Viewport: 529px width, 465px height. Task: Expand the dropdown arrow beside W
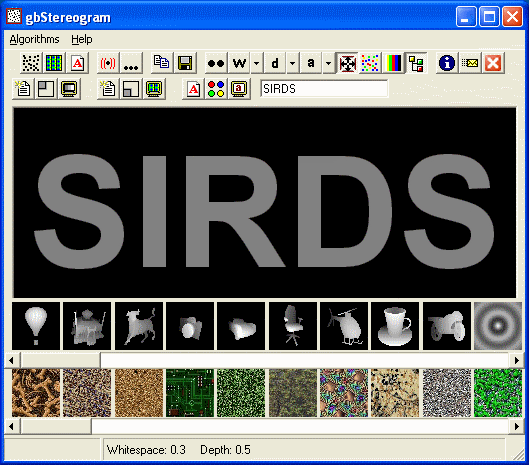pyautogui.click(x=256, y=63)
